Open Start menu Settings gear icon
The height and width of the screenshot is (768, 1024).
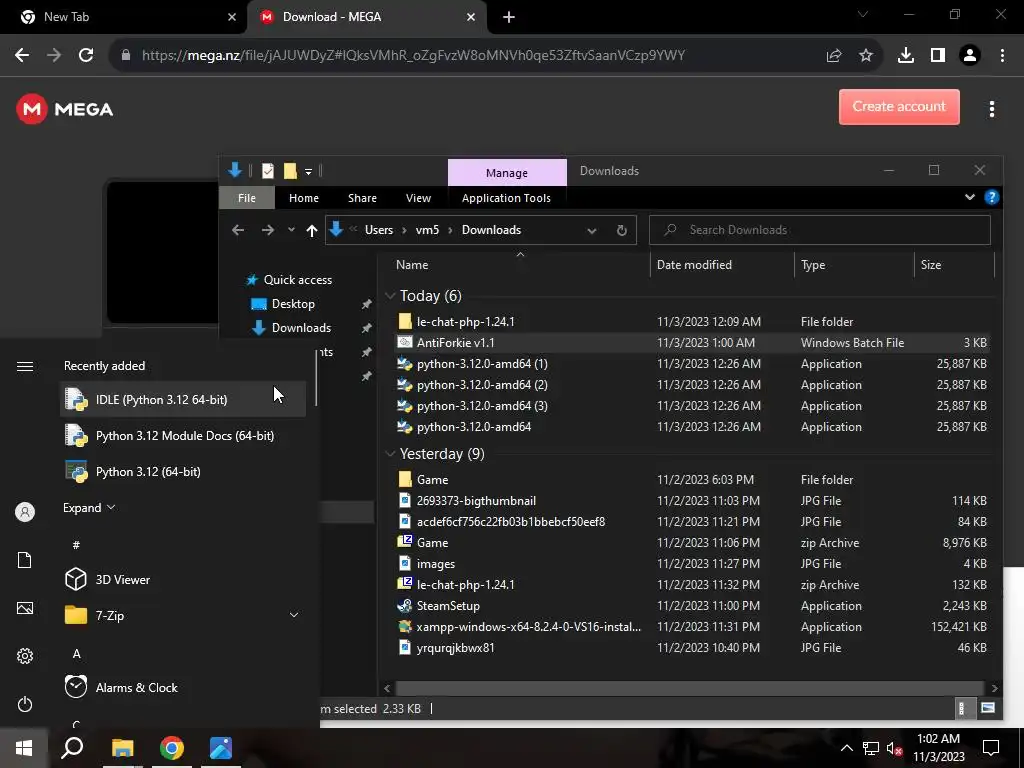(x=25, y=656)
